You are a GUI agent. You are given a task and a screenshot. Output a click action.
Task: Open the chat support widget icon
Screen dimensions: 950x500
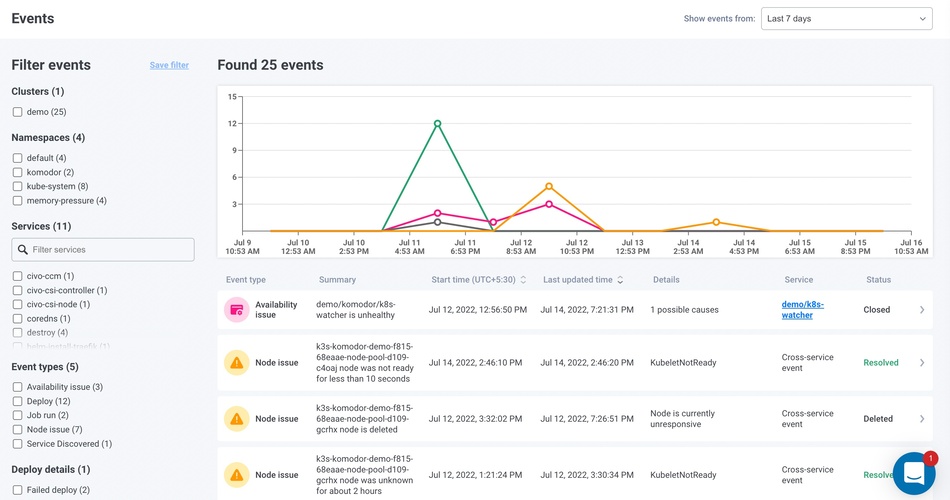914,473
